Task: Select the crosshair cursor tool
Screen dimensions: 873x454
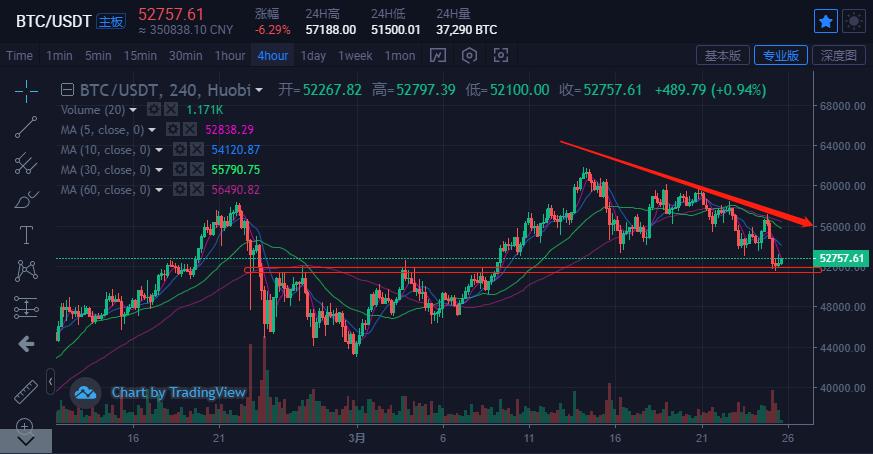Action: coord(26,91)
